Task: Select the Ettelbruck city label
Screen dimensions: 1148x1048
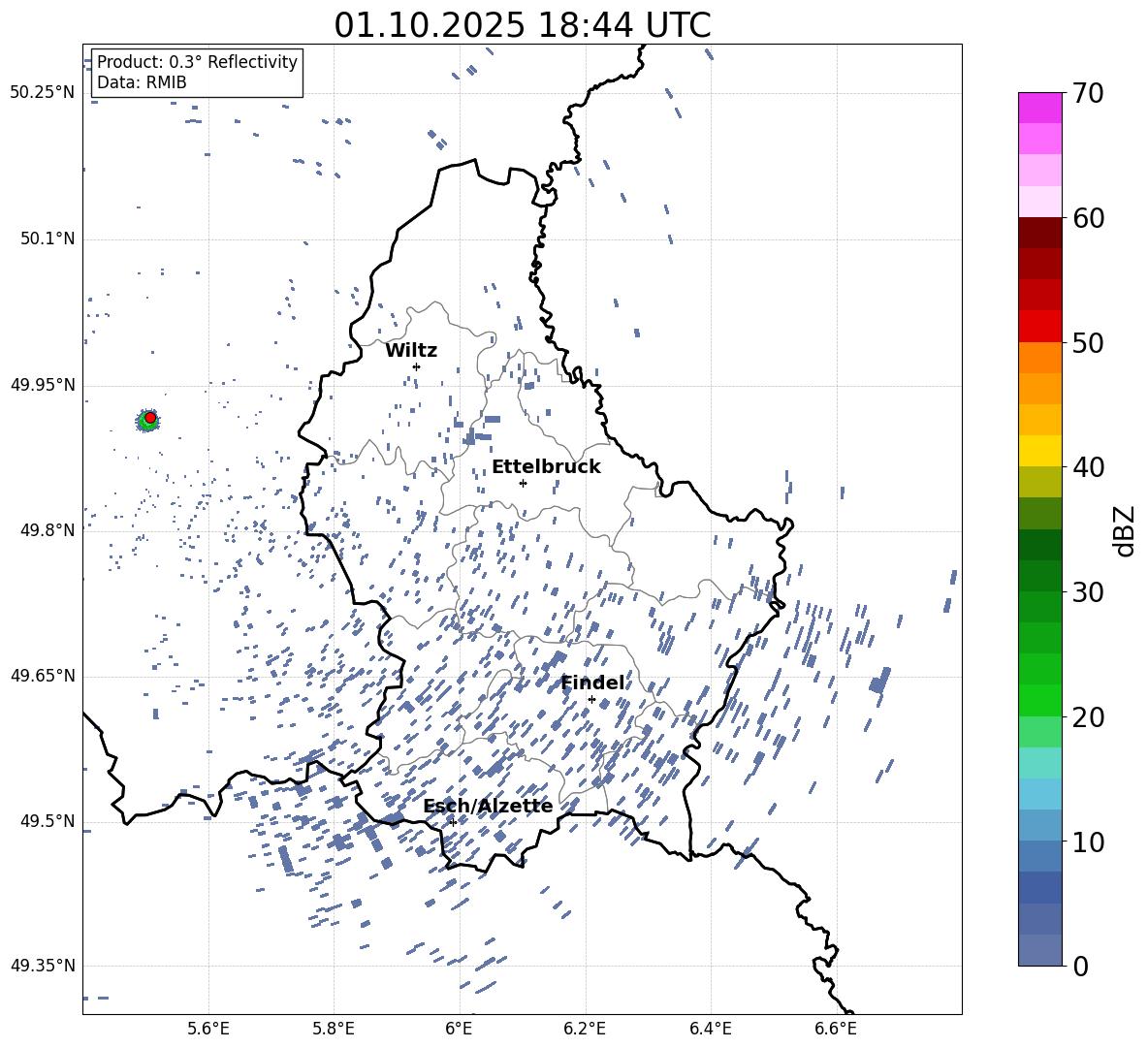Action: point(546,466)
